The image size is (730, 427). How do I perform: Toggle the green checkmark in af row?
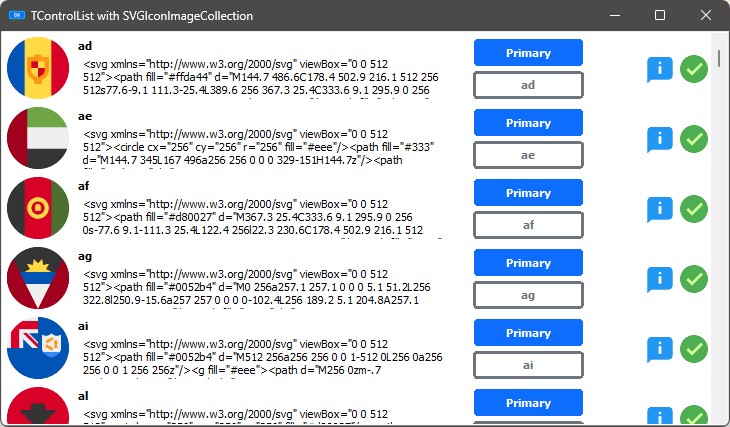(694, 209)
